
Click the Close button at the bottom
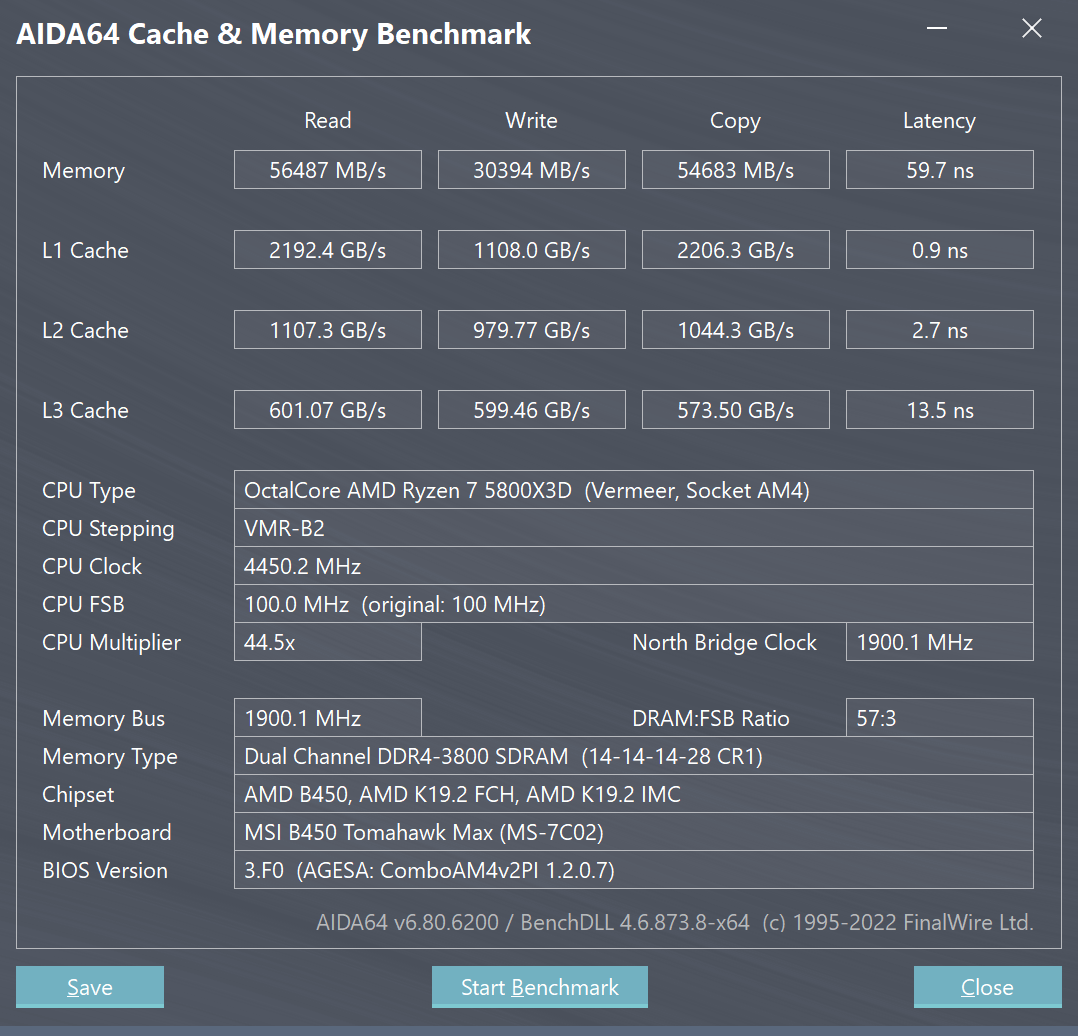click(x=987, y=987)
